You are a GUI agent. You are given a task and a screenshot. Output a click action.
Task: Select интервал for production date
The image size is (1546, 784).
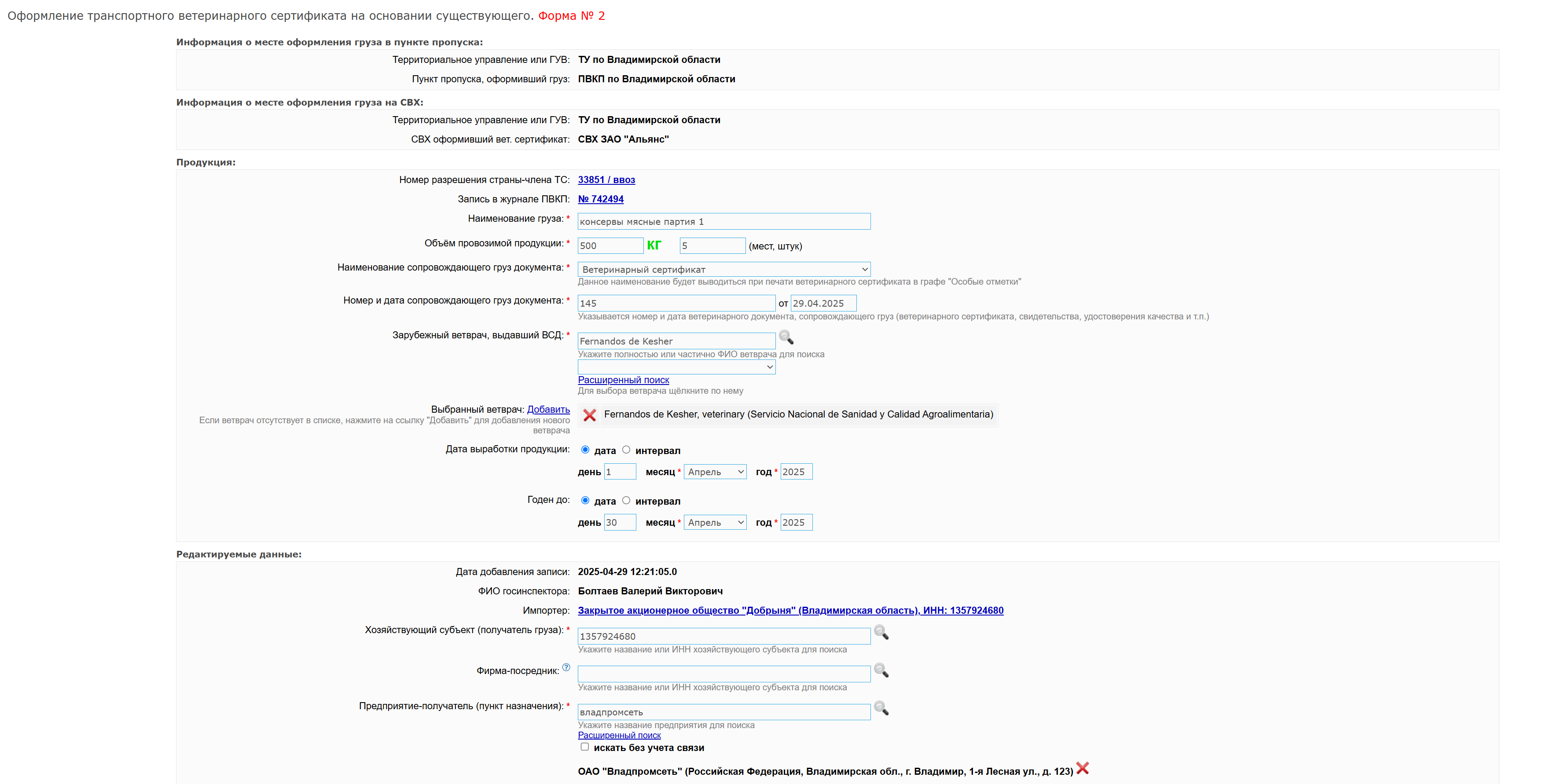626,450
